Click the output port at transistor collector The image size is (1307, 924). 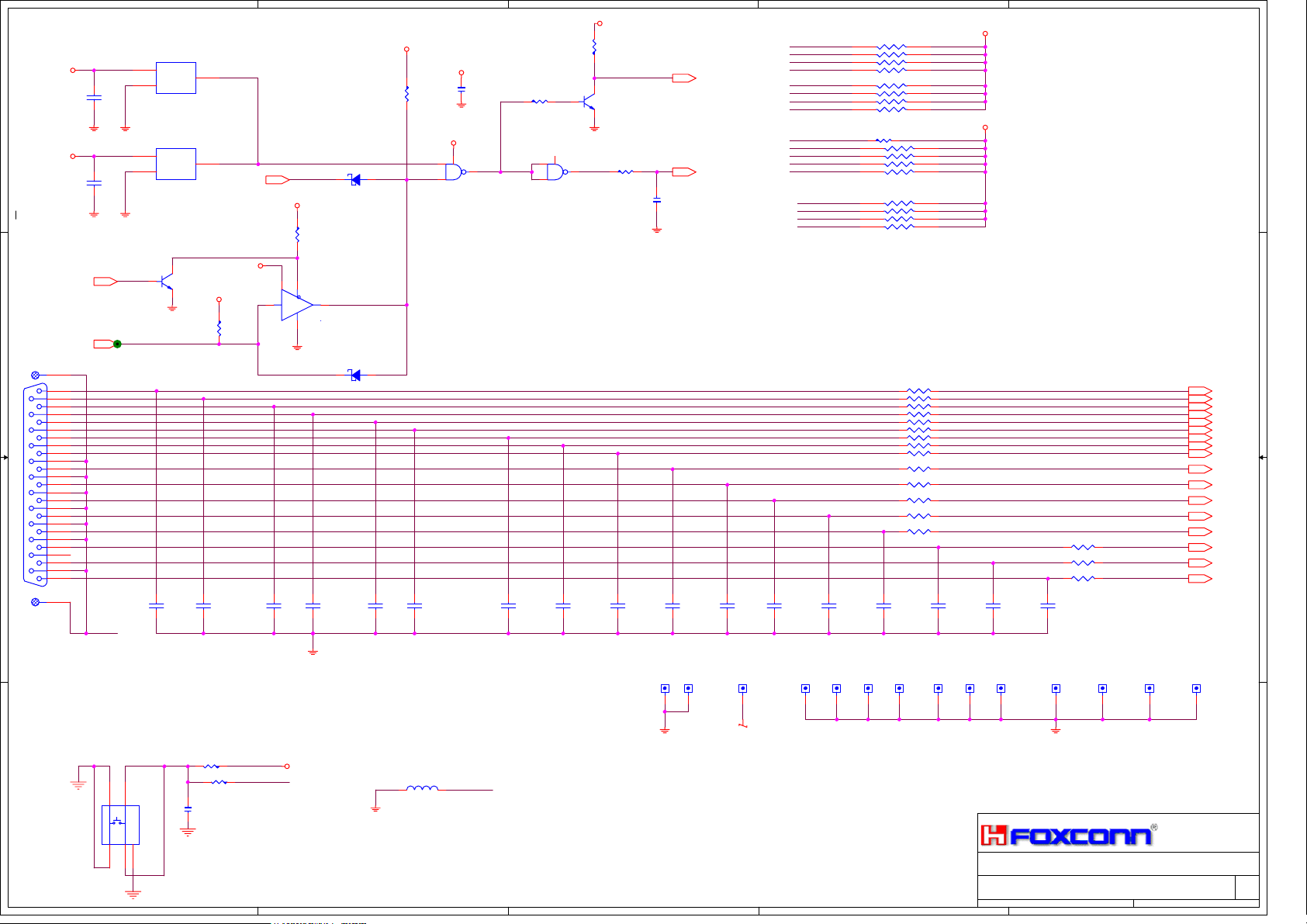click(683, 78)
